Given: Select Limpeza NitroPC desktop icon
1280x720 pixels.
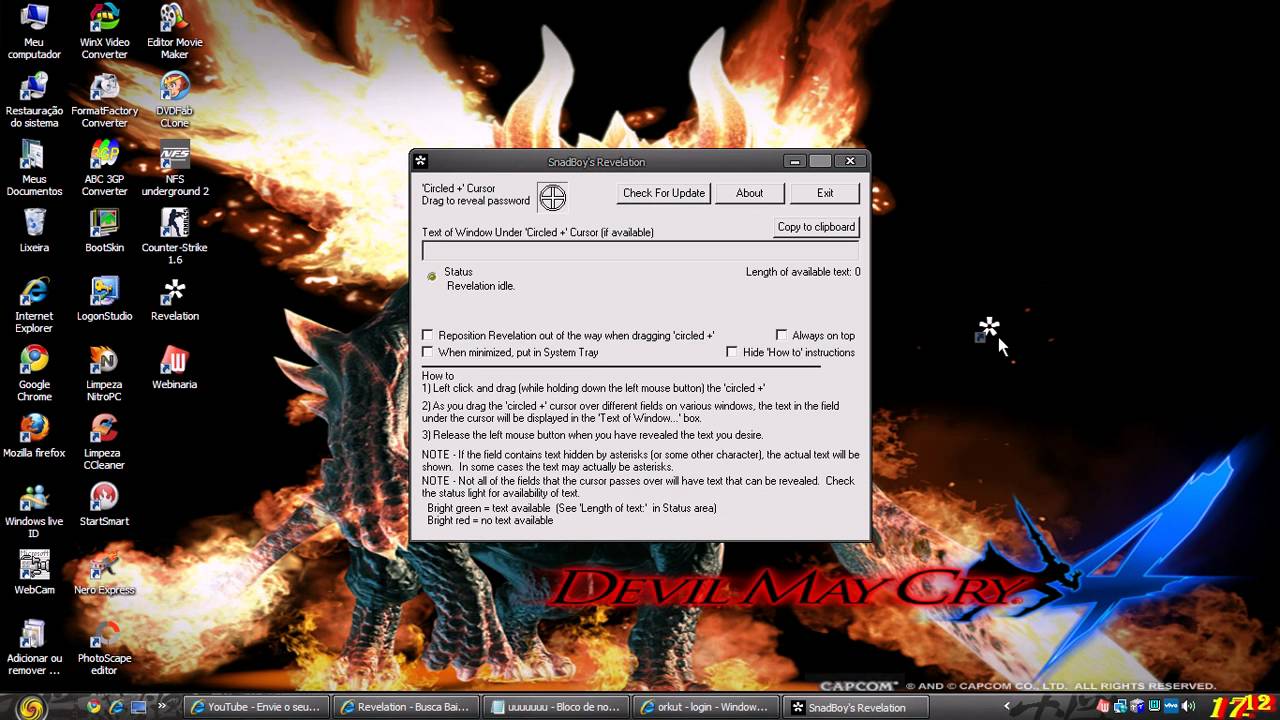Looking at the screenshot, I should 104,373.
